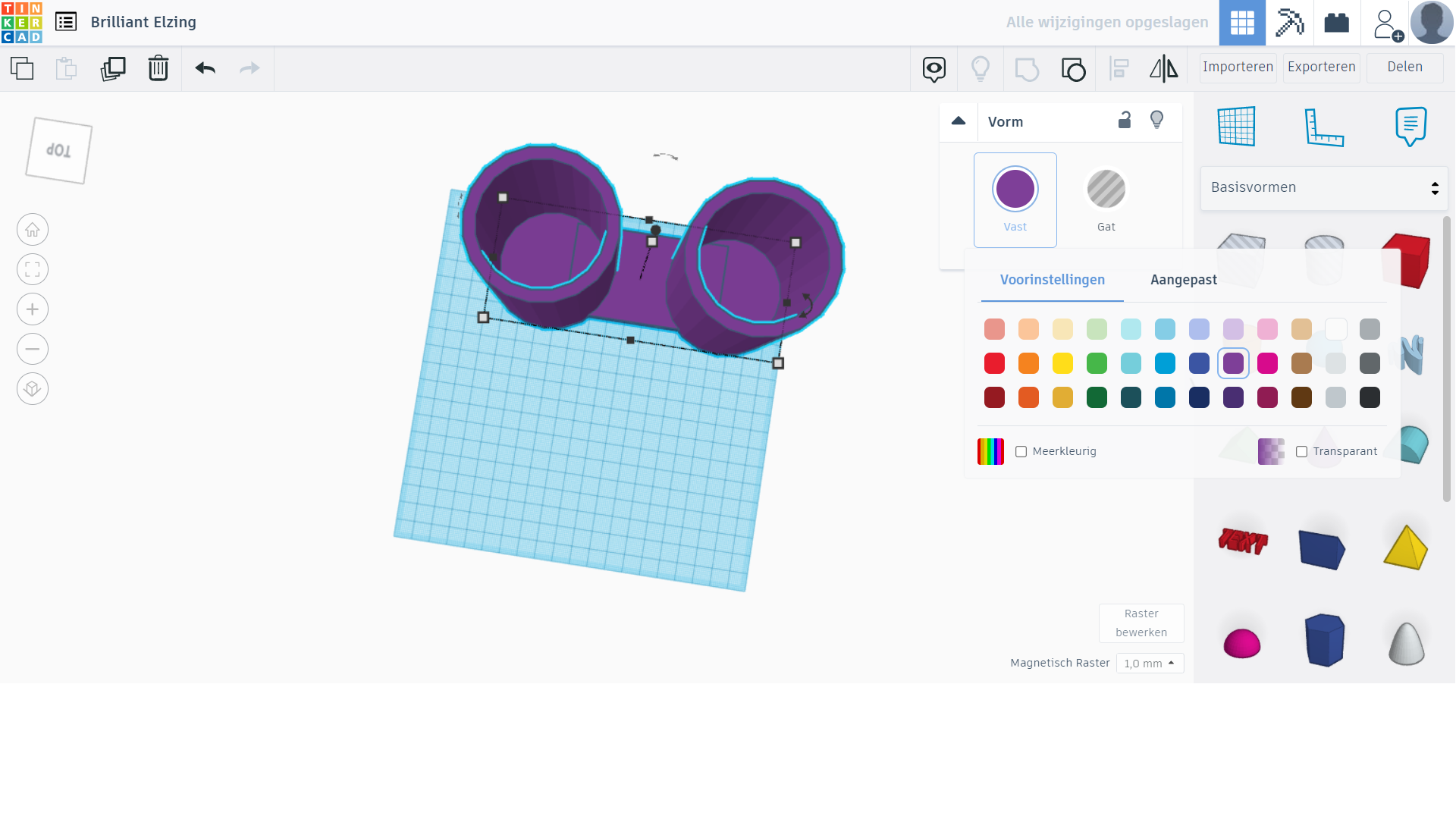Pick the selected purple color swatch
This screenshot has width=1456, height=819.
click(1233, 364)
